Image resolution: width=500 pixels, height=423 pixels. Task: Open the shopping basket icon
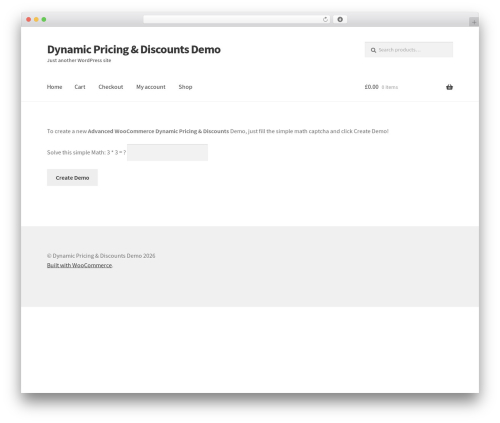coord(449,87)
